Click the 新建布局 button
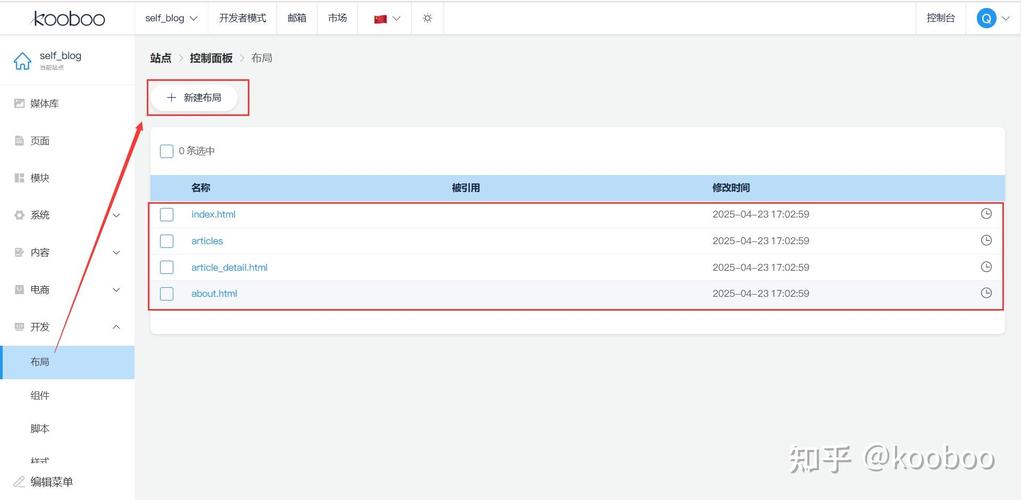This screenshot has height=500, width=1021. tap(195, 98)
